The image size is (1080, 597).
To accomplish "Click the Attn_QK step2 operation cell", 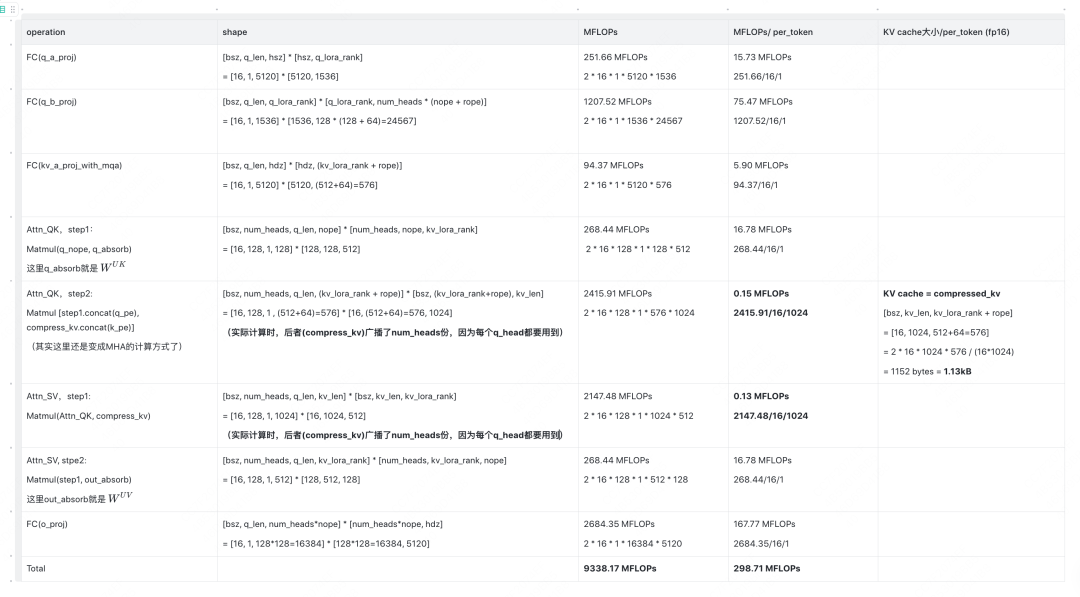I will pyautogui.click(x=119, y=333).
